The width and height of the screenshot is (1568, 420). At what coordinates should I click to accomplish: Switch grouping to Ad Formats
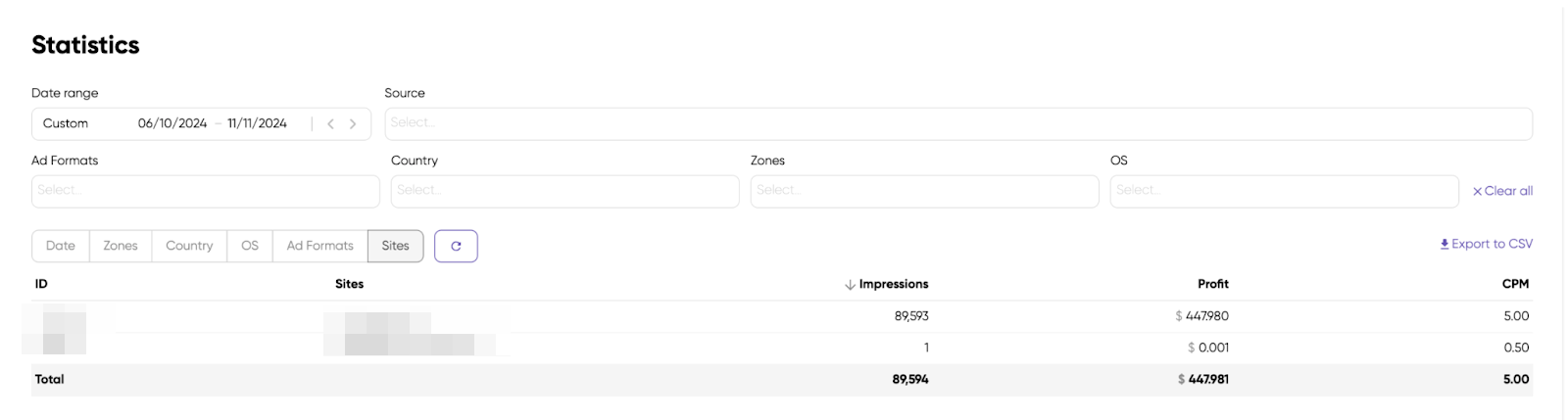click(319, 246)
